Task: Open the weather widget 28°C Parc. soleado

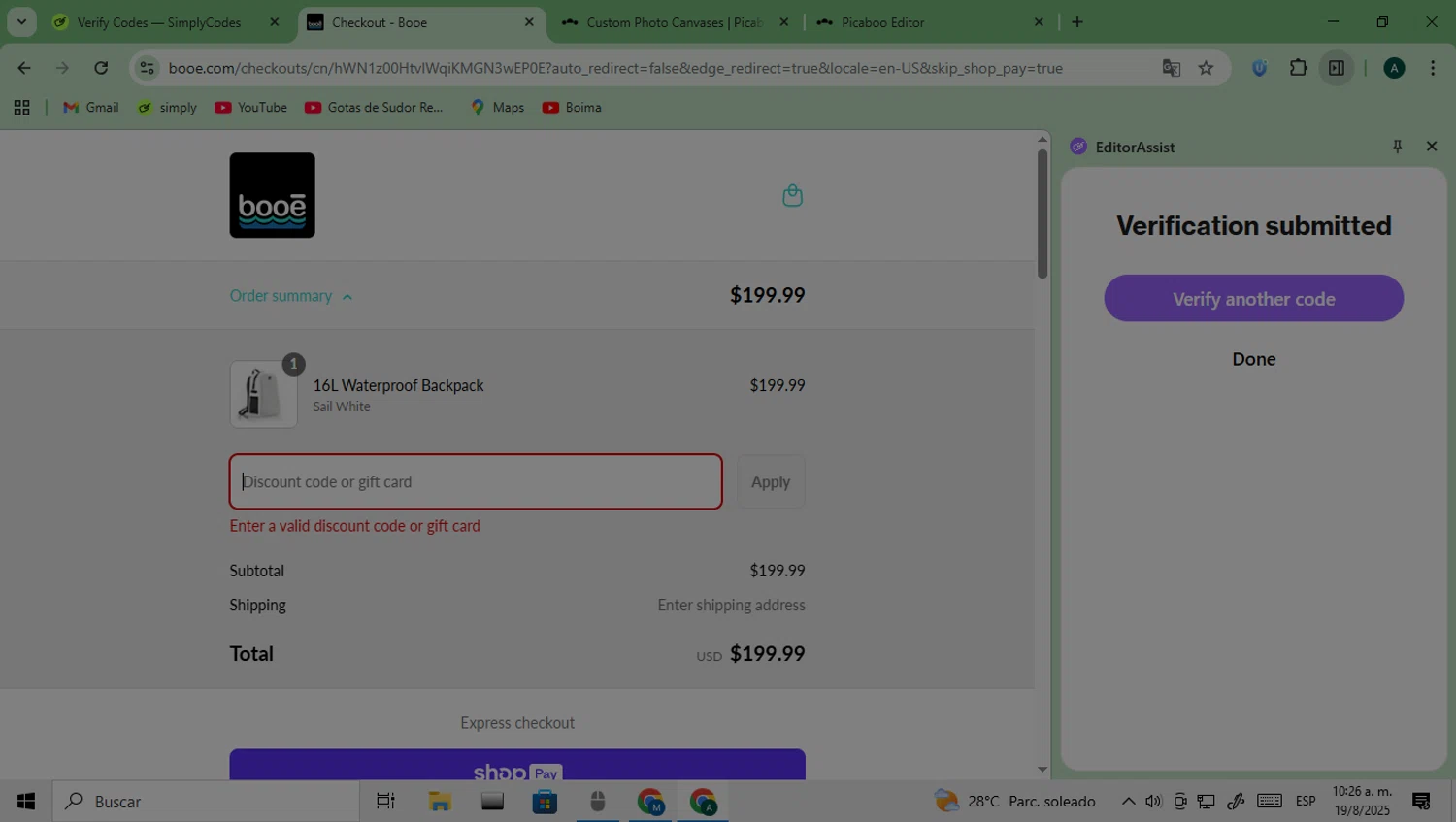Action: pyautogui.click(x=1015, y=802)
